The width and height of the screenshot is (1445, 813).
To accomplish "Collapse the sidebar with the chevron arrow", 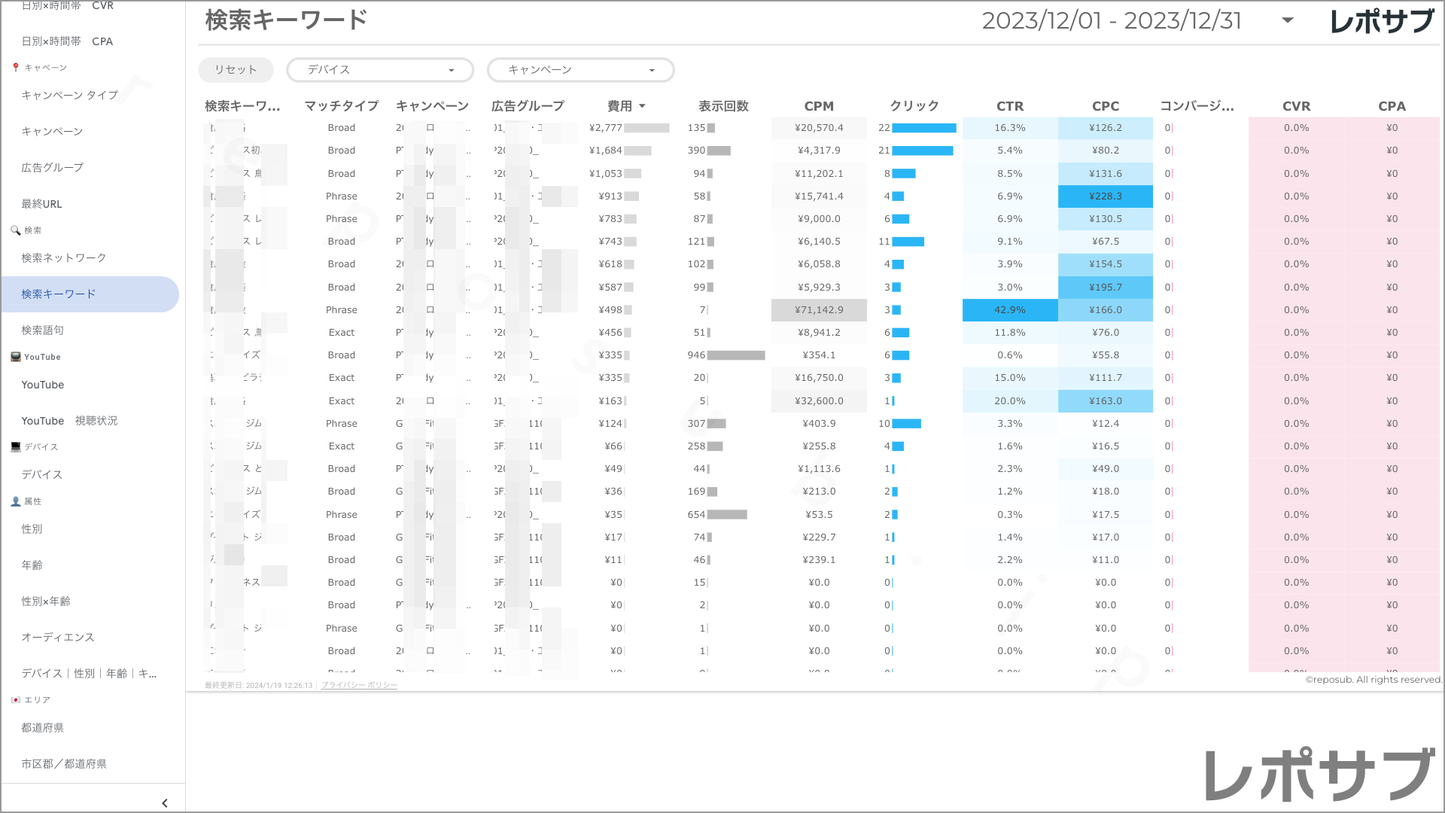I will [x=164, y=803].
